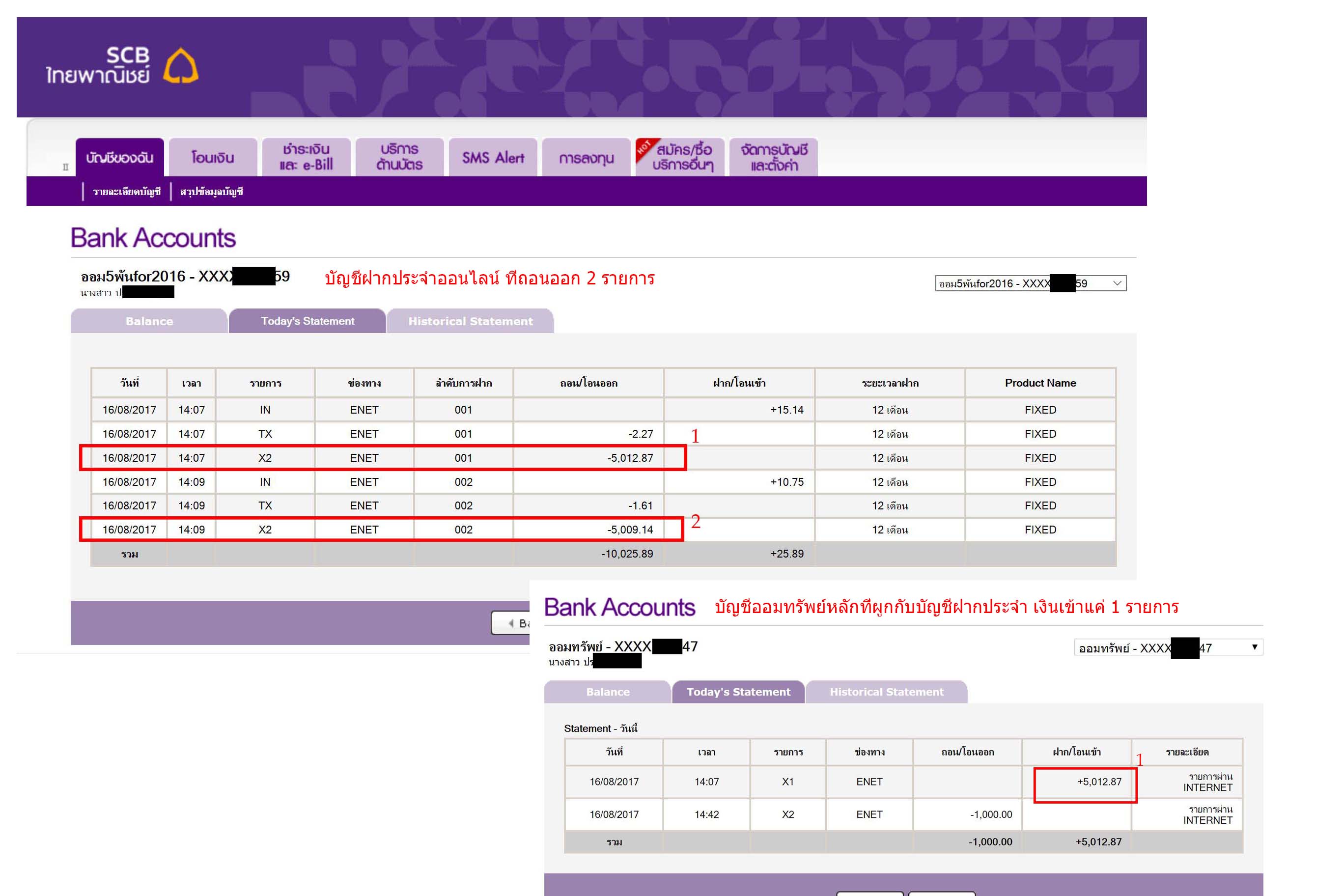Open the บัญชีของฉัน main tab
Image resolution: width=1344 pixels, height=896 pixels.
pos(119,157)
